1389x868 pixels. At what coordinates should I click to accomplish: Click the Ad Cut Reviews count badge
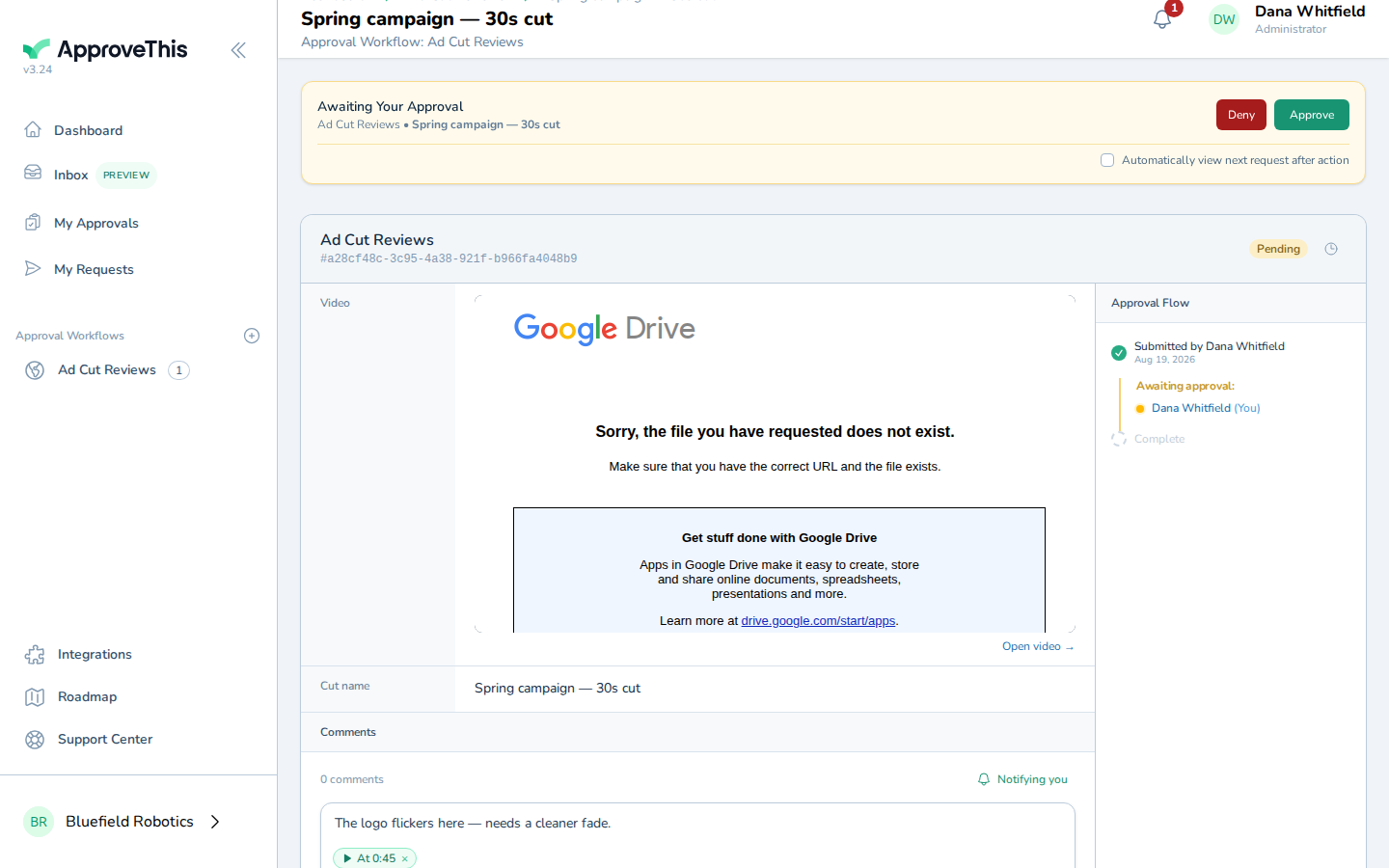point(178,370)
